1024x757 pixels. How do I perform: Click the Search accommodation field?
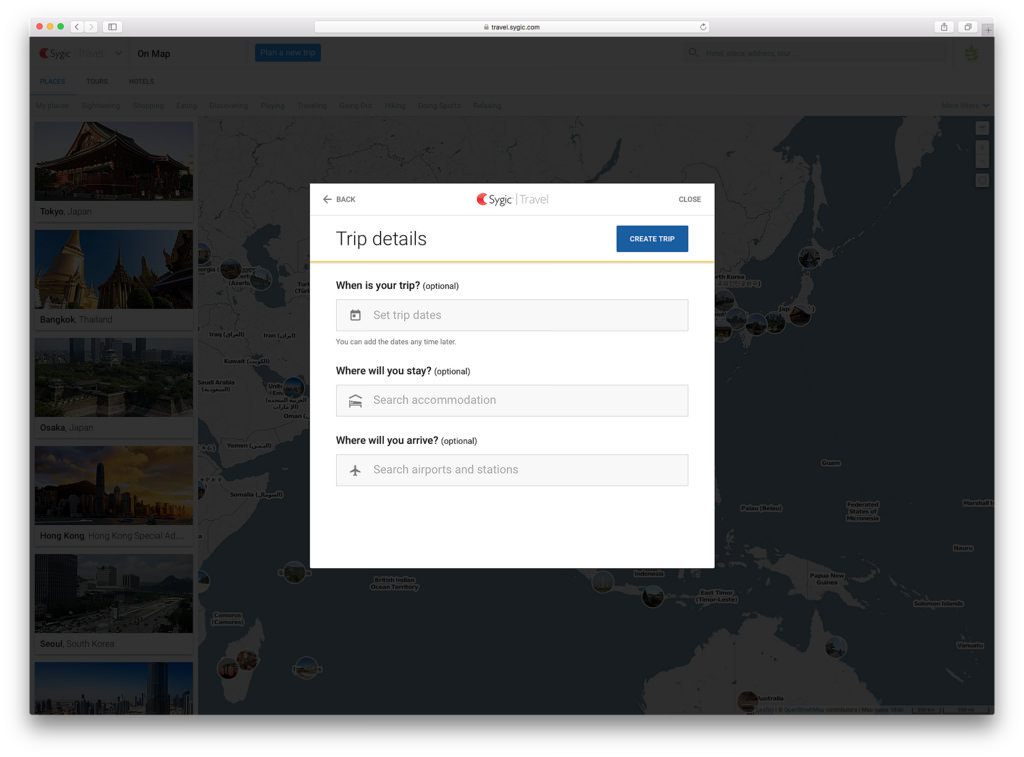(x=512, y=400)
